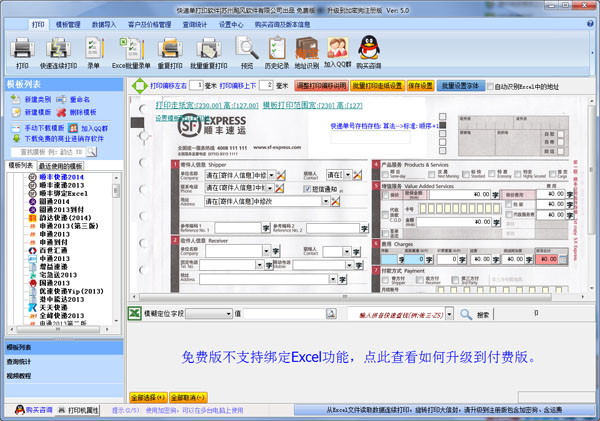The width and height of the screenshot is (600, 421).
Task: Click 批量打印走纸设置 button
Action: click(x=377, y=86)
